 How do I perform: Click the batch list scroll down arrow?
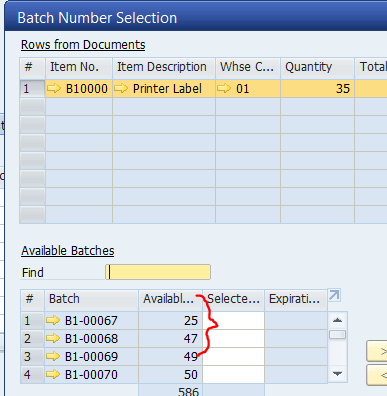click(337, 374)
